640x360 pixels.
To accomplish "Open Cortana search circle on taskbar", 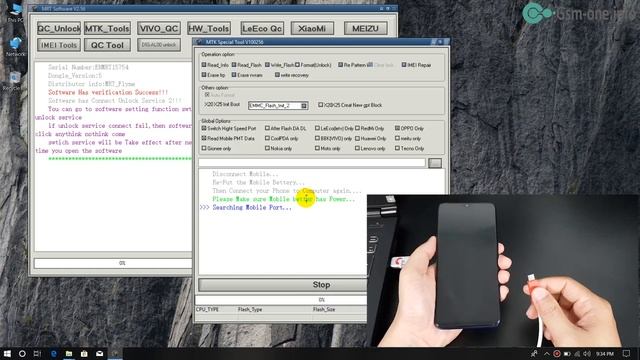I will pyautogui.click(x=22, y=353).
